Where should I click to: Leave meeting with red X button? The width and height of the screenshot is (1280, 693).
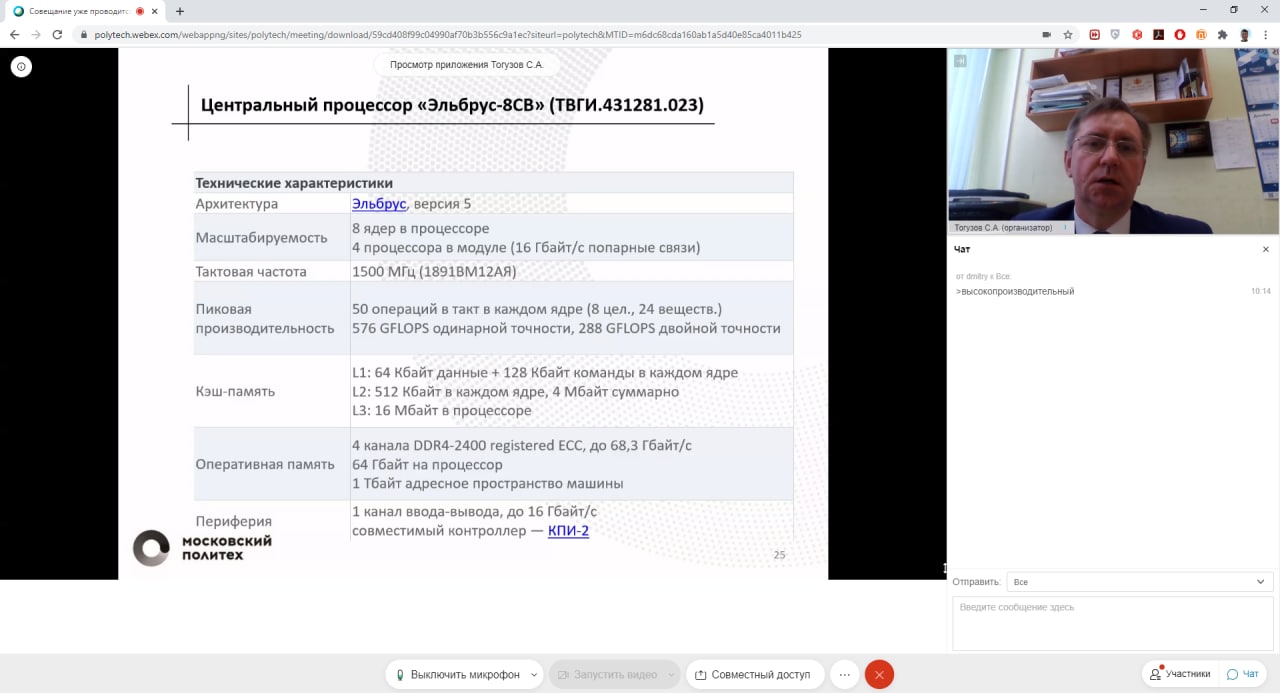point(879,674)
